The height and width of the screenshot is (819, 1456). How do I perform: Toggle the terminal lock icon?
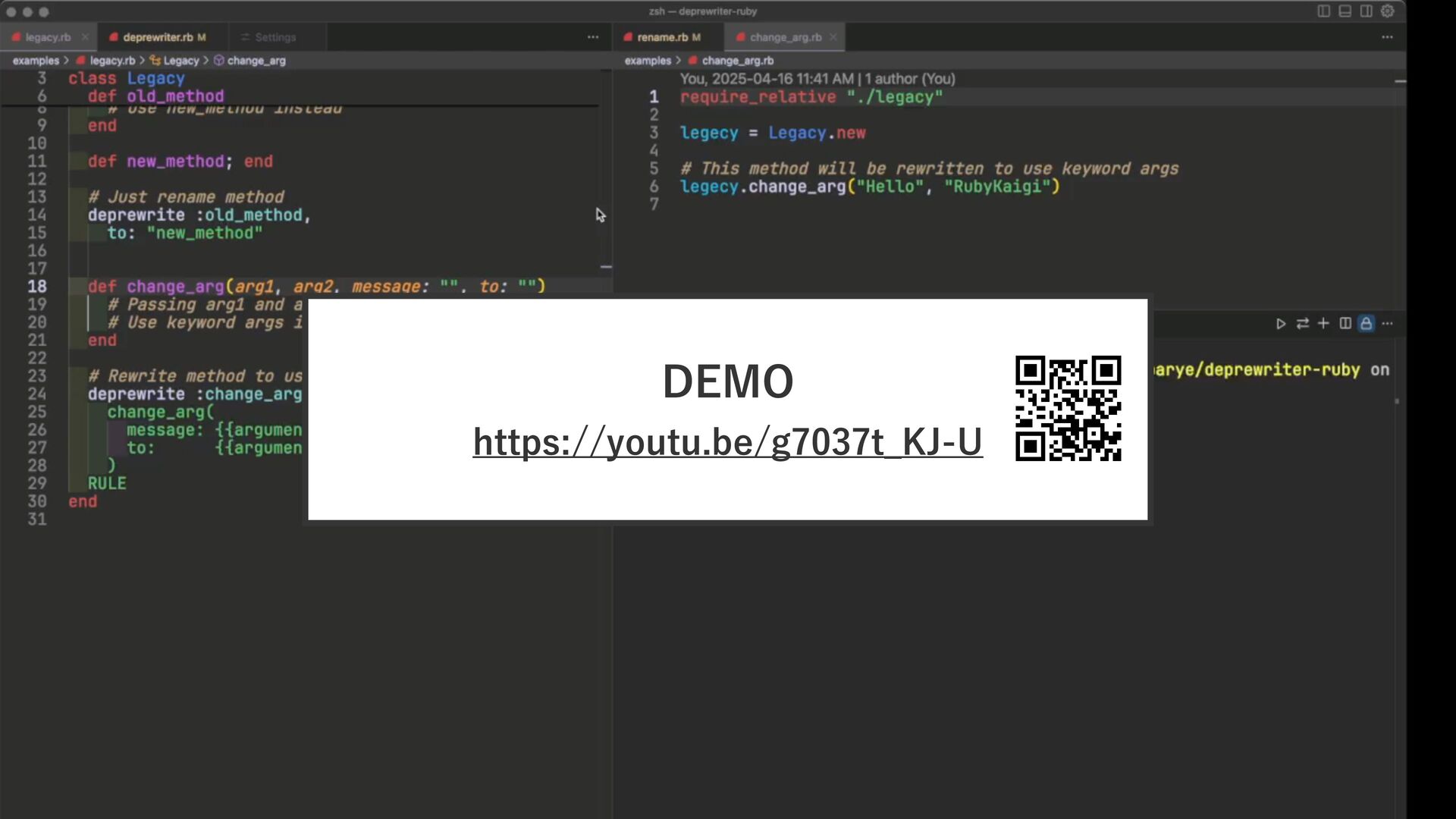click(1366, 324)
